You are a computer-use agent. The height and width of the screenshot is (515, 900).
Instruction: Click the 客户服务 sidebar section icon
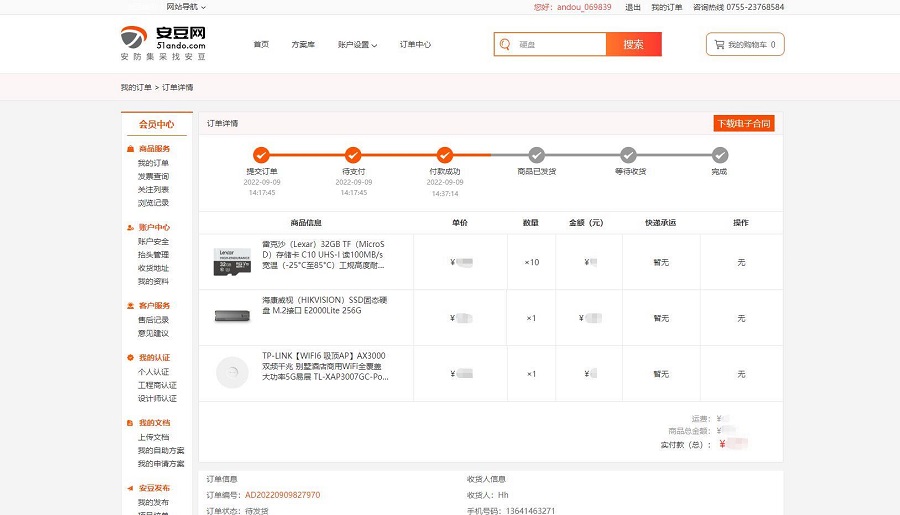130,306
